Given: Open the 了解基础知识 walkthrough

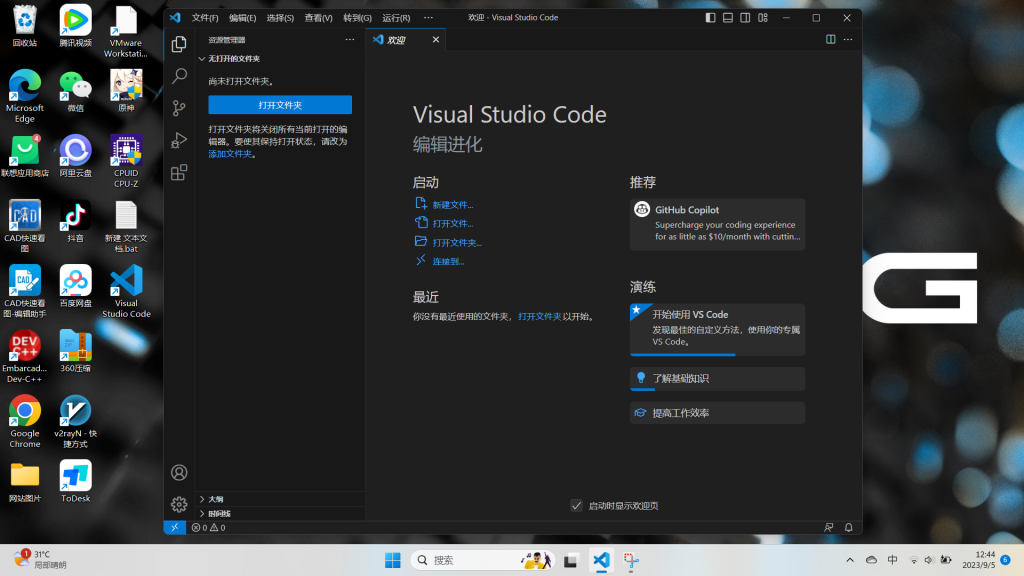Looking at the screenshot, I should (x=717, y=378).
